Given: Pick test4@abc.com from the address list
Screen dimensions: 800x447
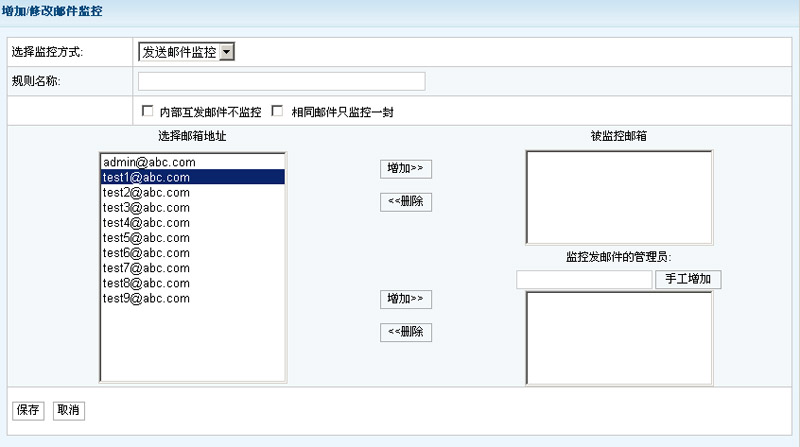Looking at the screenshot, I should click(x=146, y=223).
